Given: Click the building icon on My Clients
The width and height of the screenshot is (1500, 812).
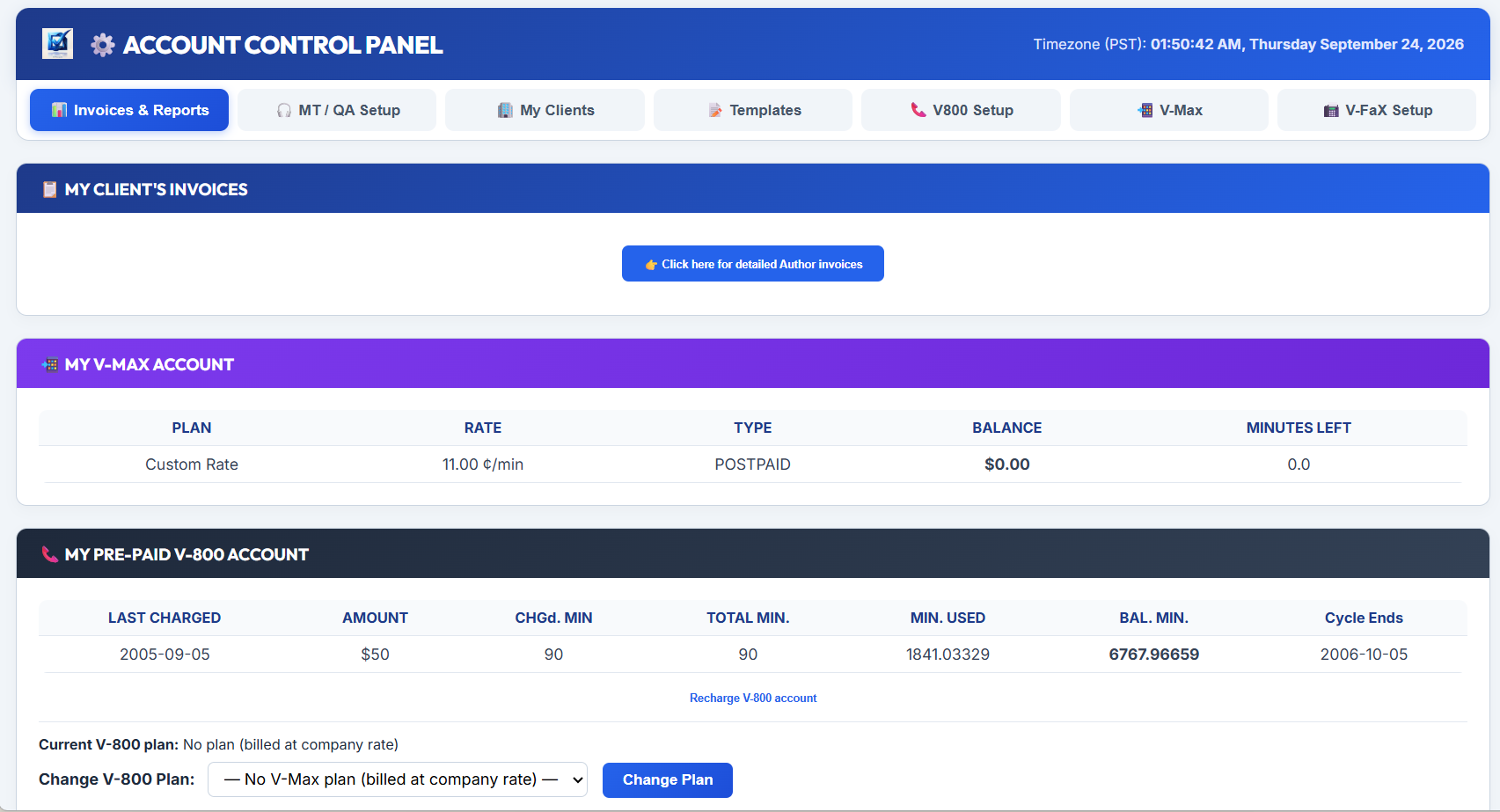Looking at the screenshot, I should point(505,110).
